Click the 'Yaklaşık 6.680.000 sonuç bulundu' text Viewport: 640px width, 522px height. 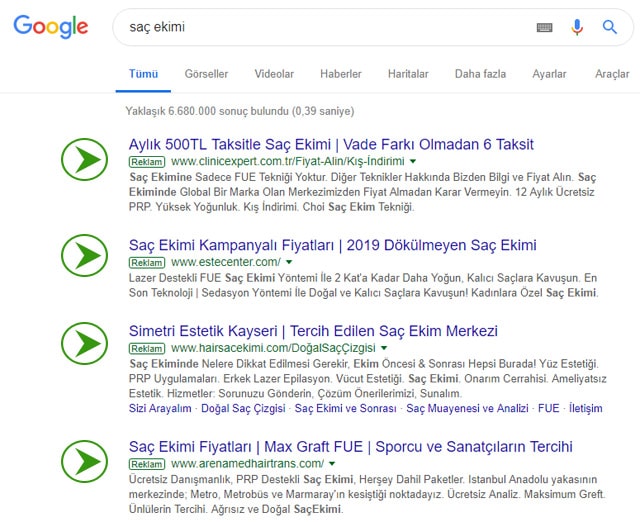click(207, 111)
